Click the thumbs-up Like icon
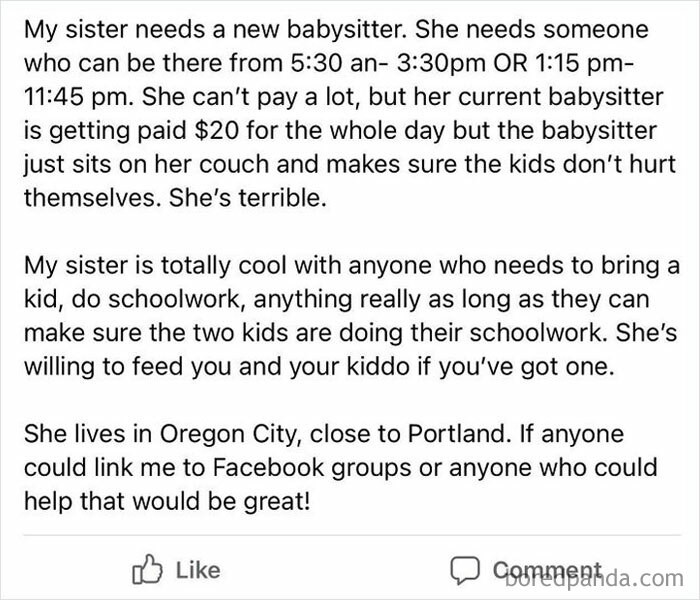This screenshot has width=700, height=600. tap(147, 570)
